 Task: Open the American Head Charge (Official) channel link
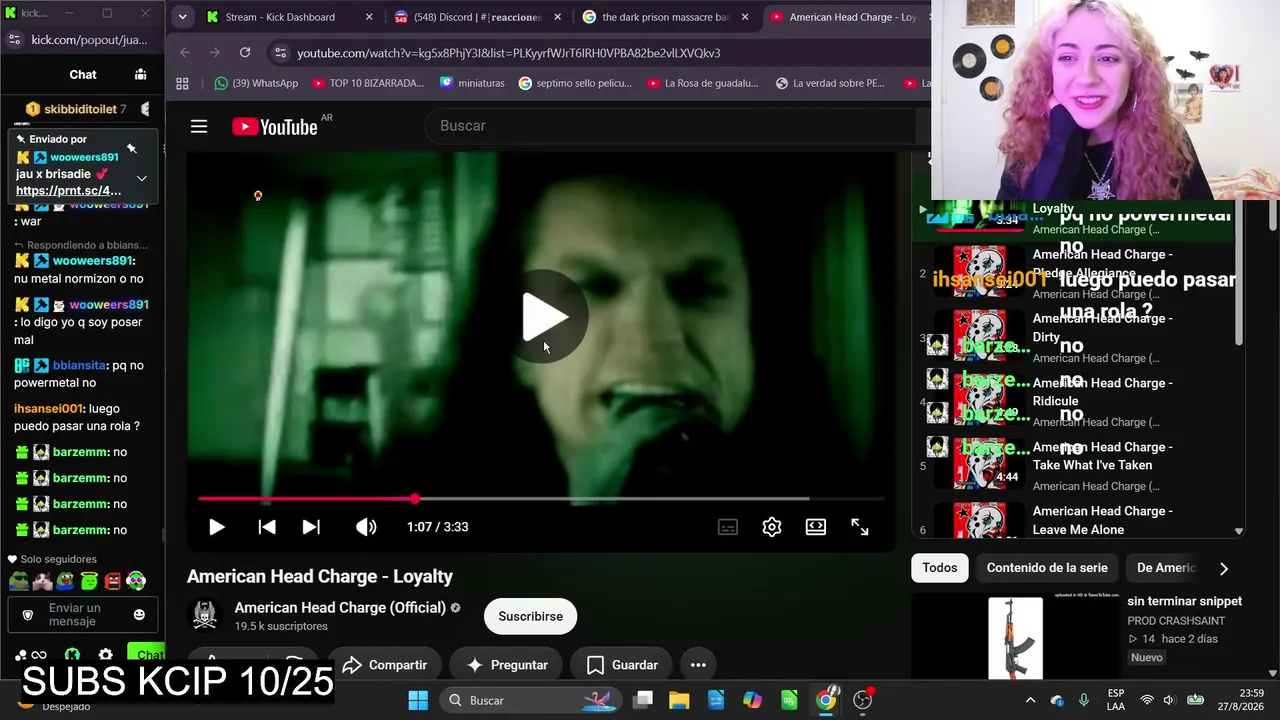pos(340,608)
